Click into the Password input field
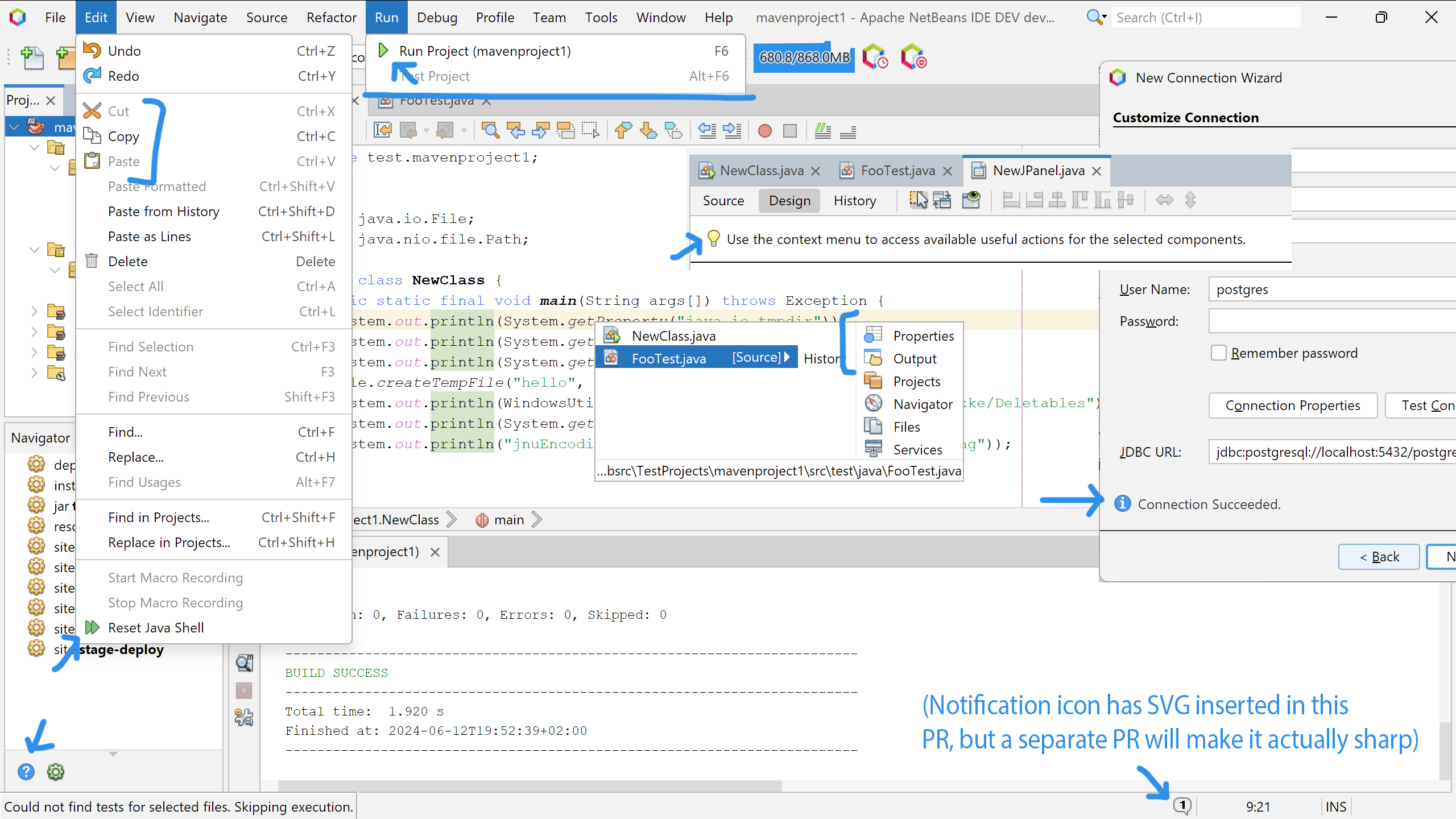Screen dimensions: 1456x819 click(1331, 321)
